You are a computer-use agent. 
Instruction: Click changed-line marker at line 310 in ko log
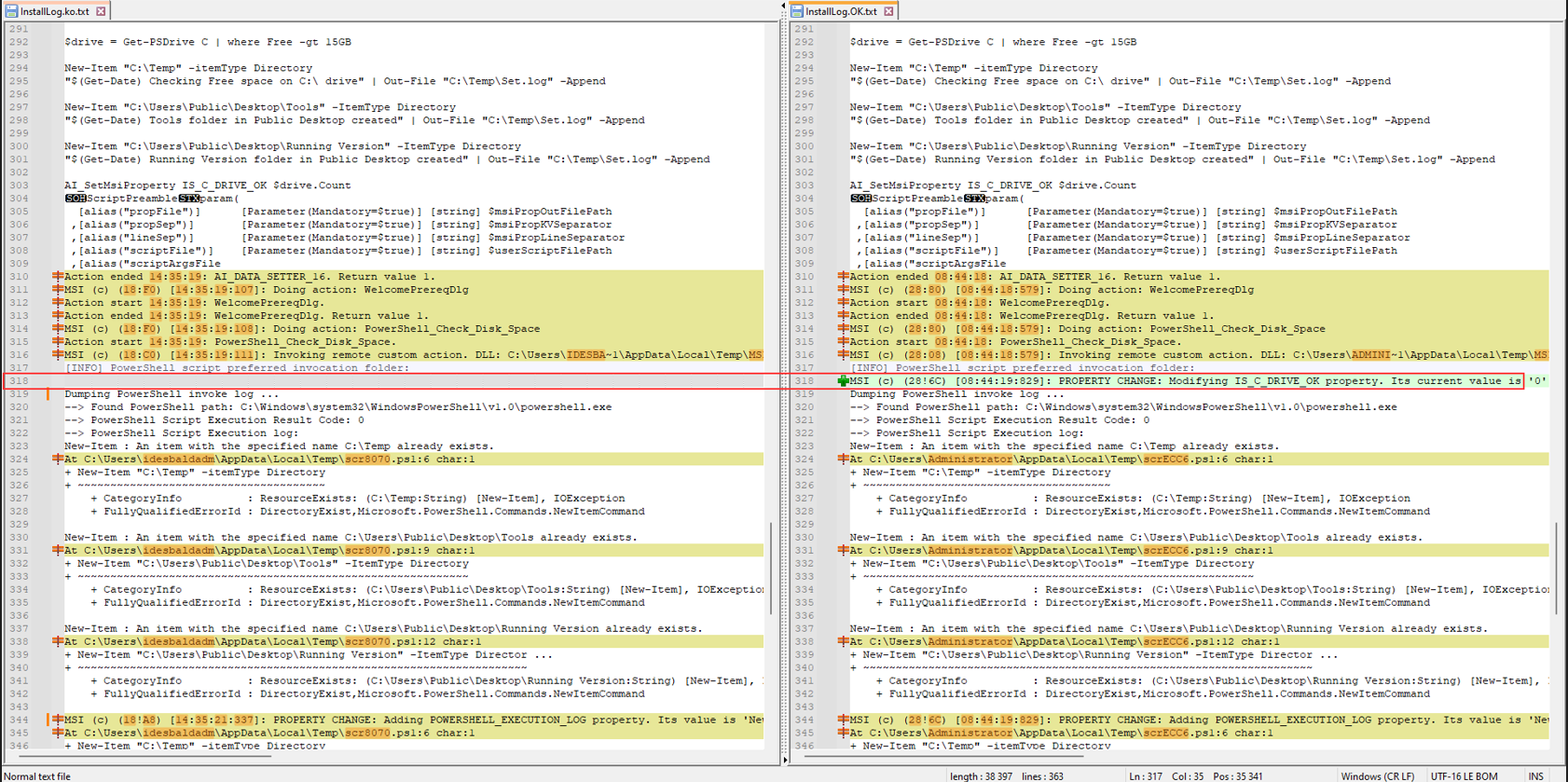pyautogui.click(x=58, y=277)
